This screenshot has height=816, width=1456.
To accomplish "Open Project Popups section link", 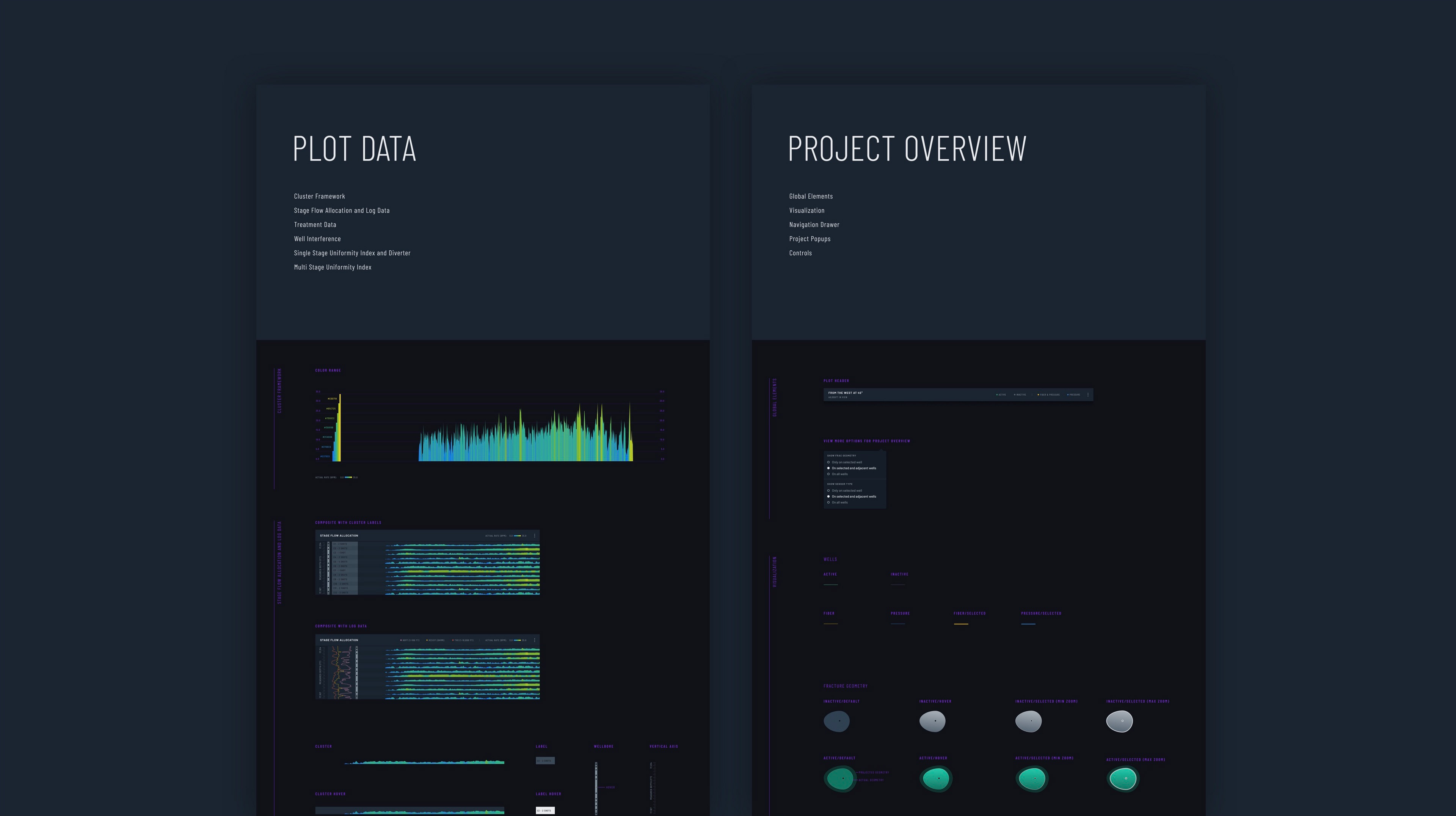I will pos(810,239).
